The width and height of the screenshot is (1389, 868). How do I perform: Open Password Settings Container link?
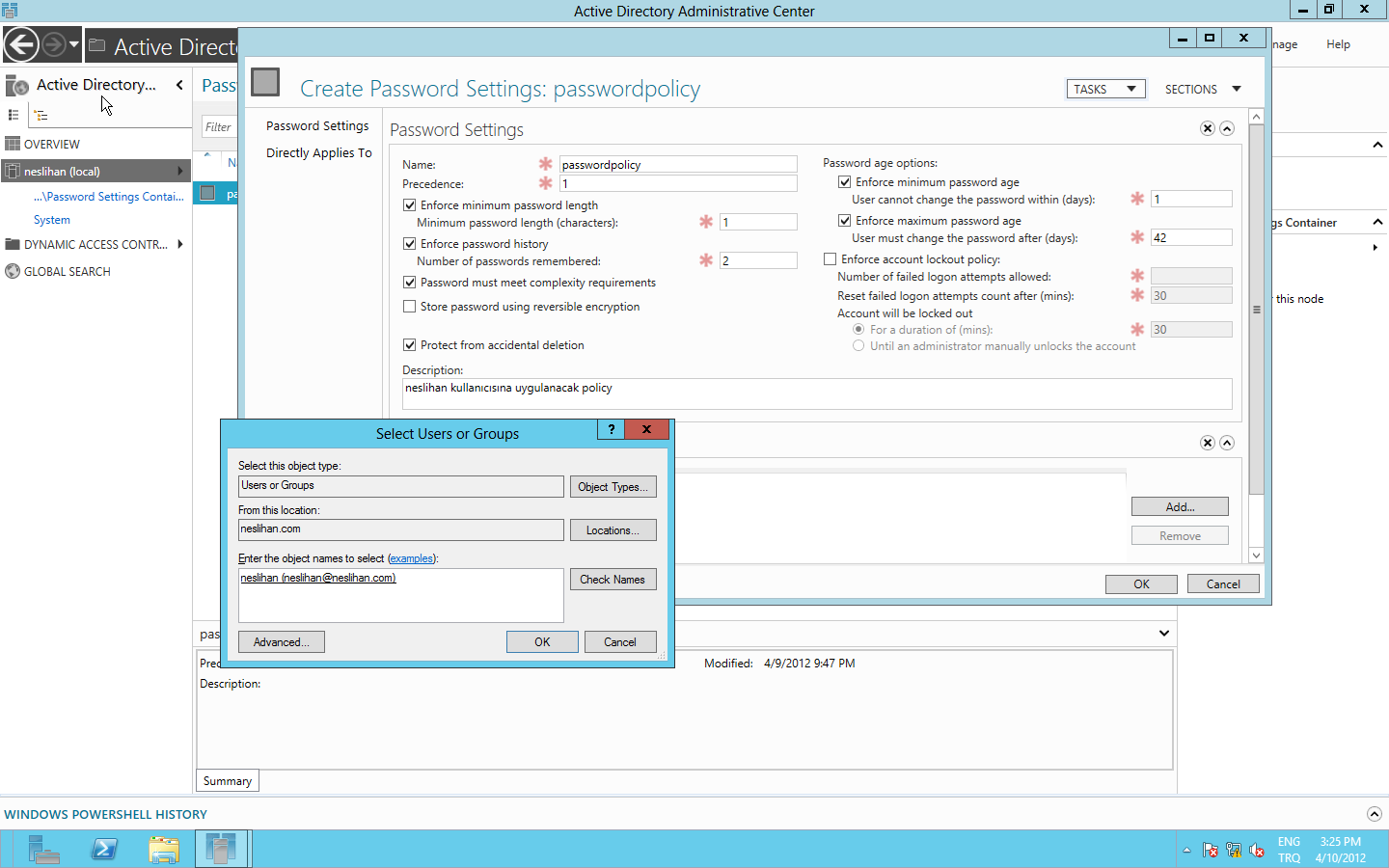[109, 197]
